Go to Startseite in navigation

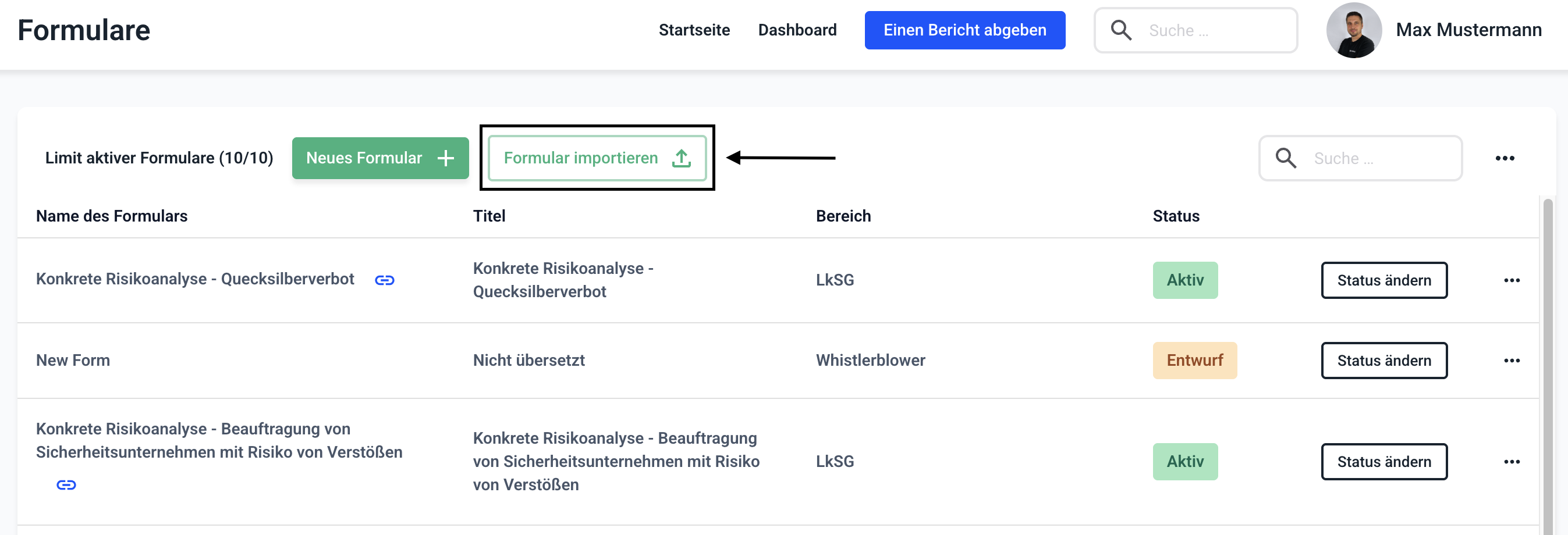[x=694, y=30]
